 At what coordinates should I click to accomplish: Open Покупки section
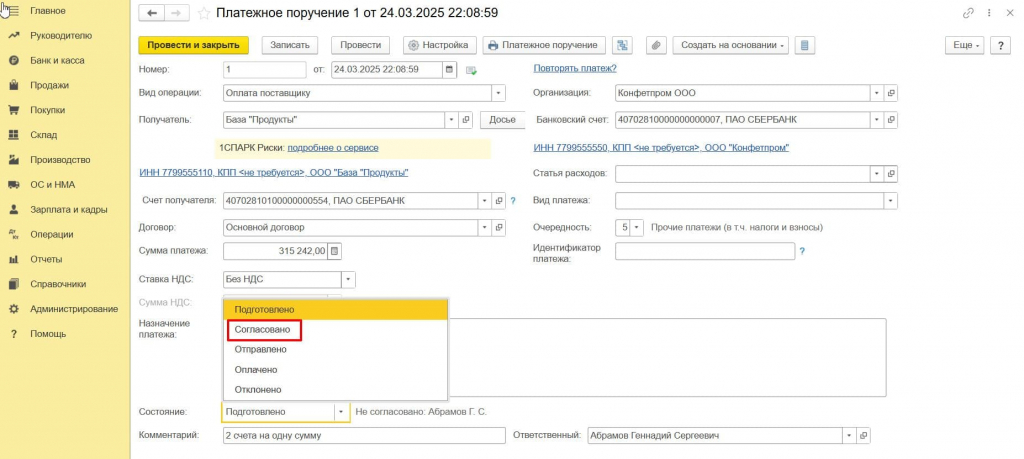[x=48, y=110]
